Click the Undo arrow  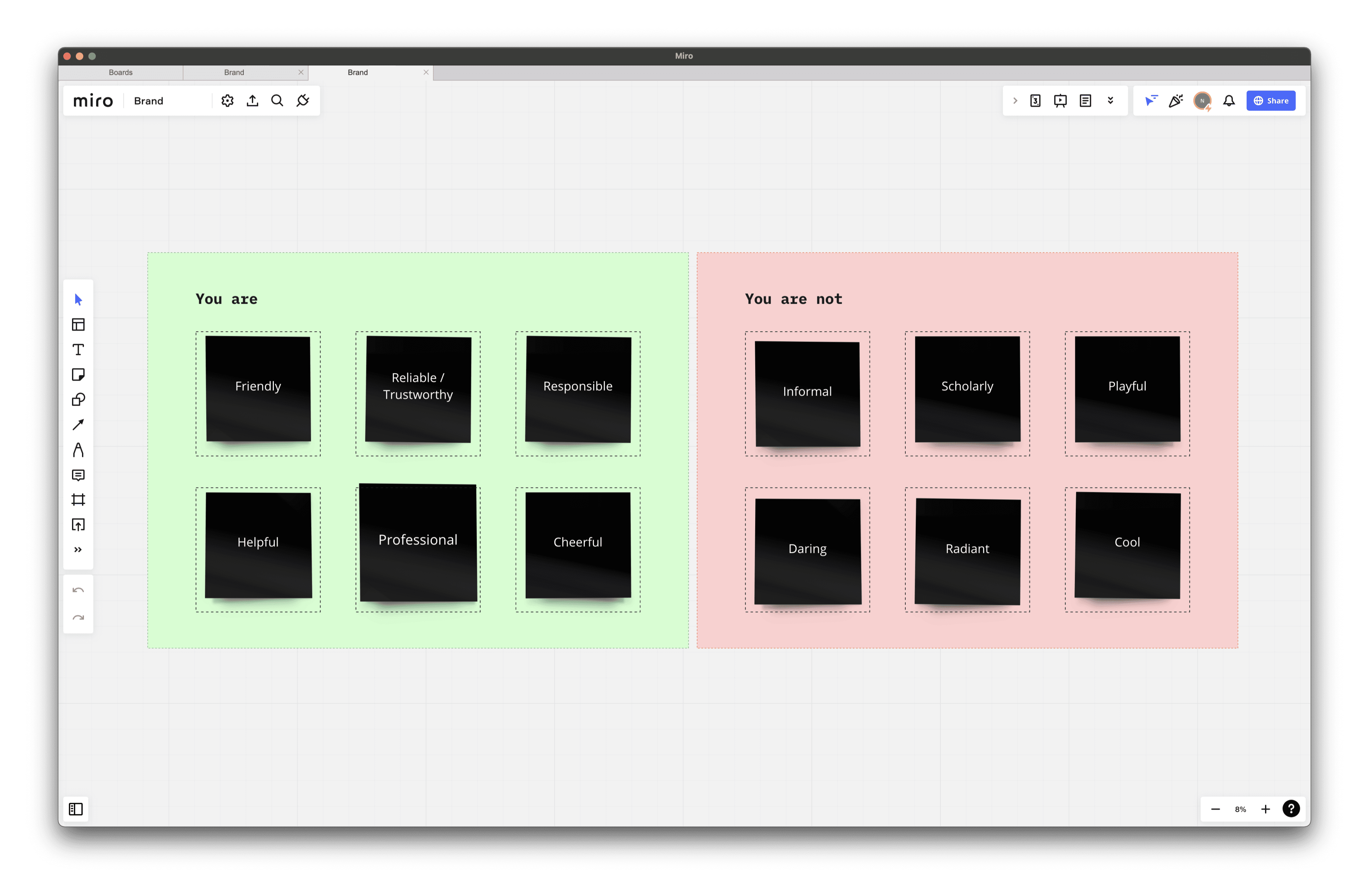78,591
